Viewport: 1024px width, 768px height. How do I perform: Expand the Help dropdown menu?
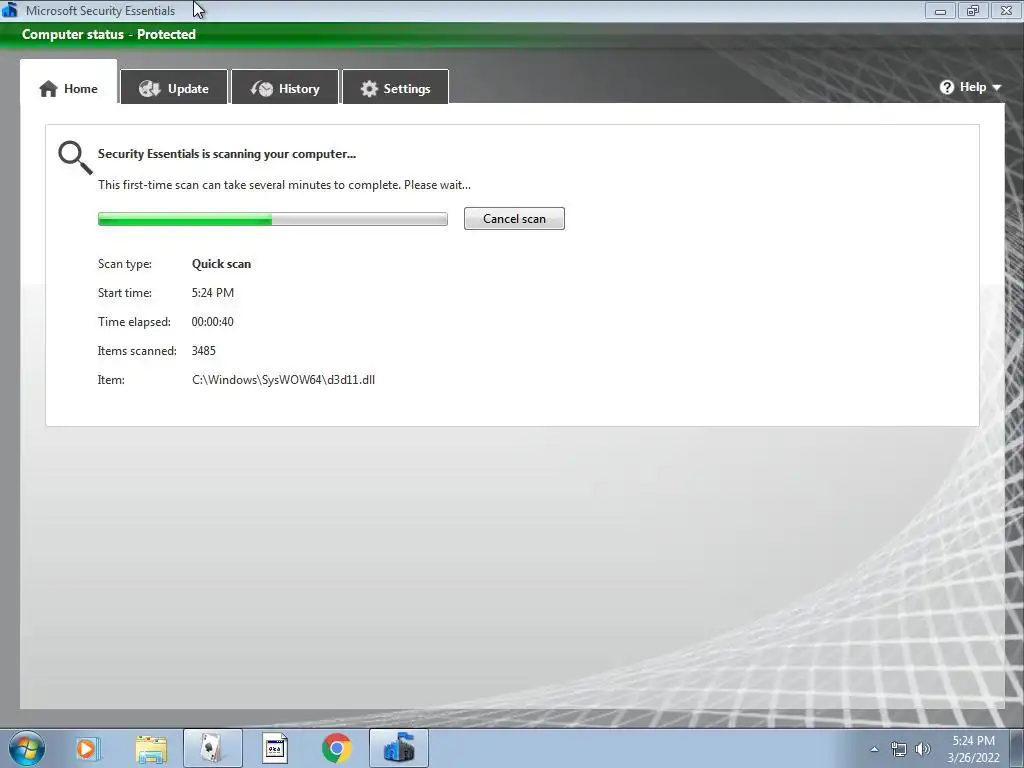(970, 87)
